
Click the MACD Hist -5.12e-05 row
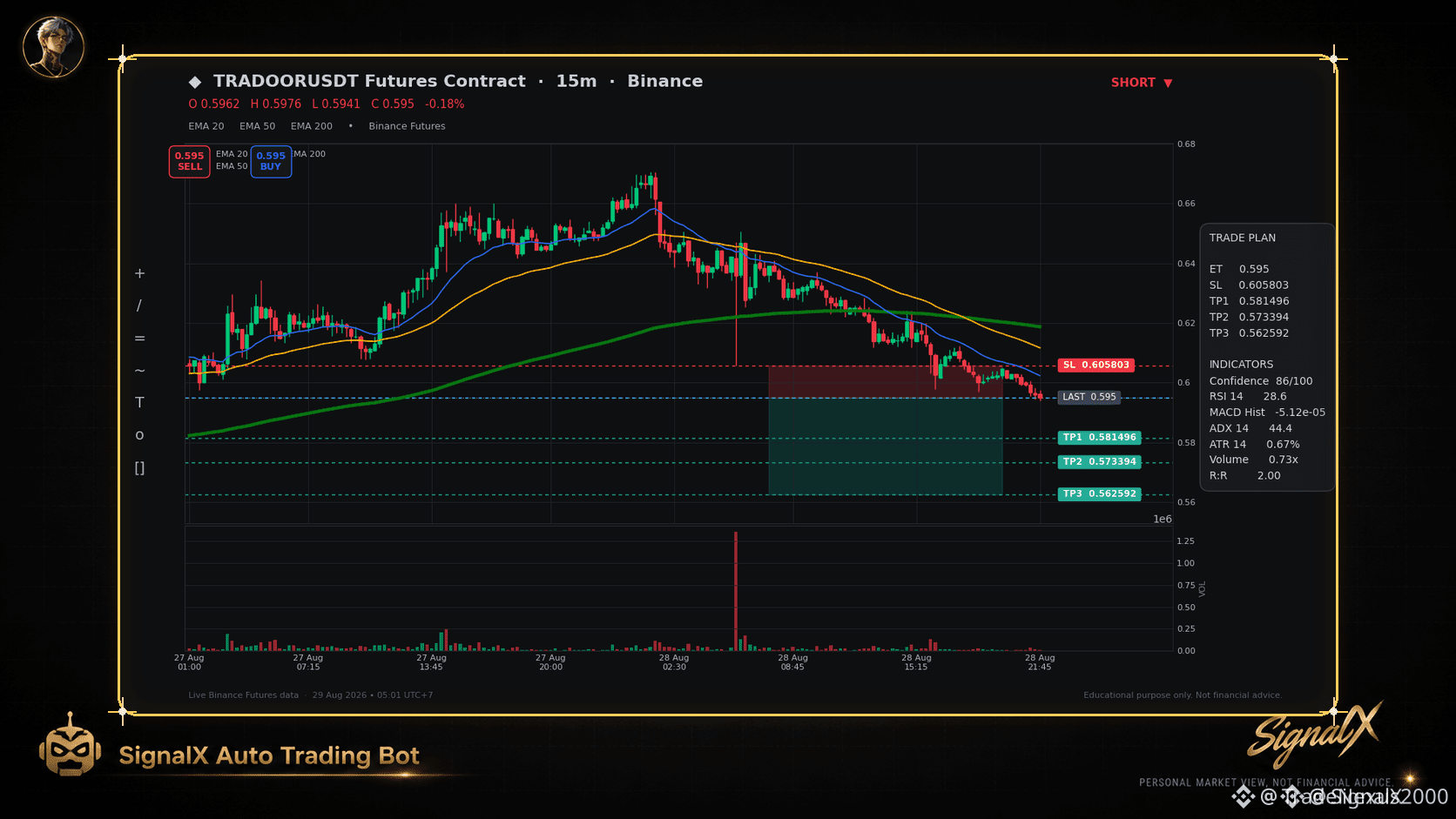click(1267, 413)
